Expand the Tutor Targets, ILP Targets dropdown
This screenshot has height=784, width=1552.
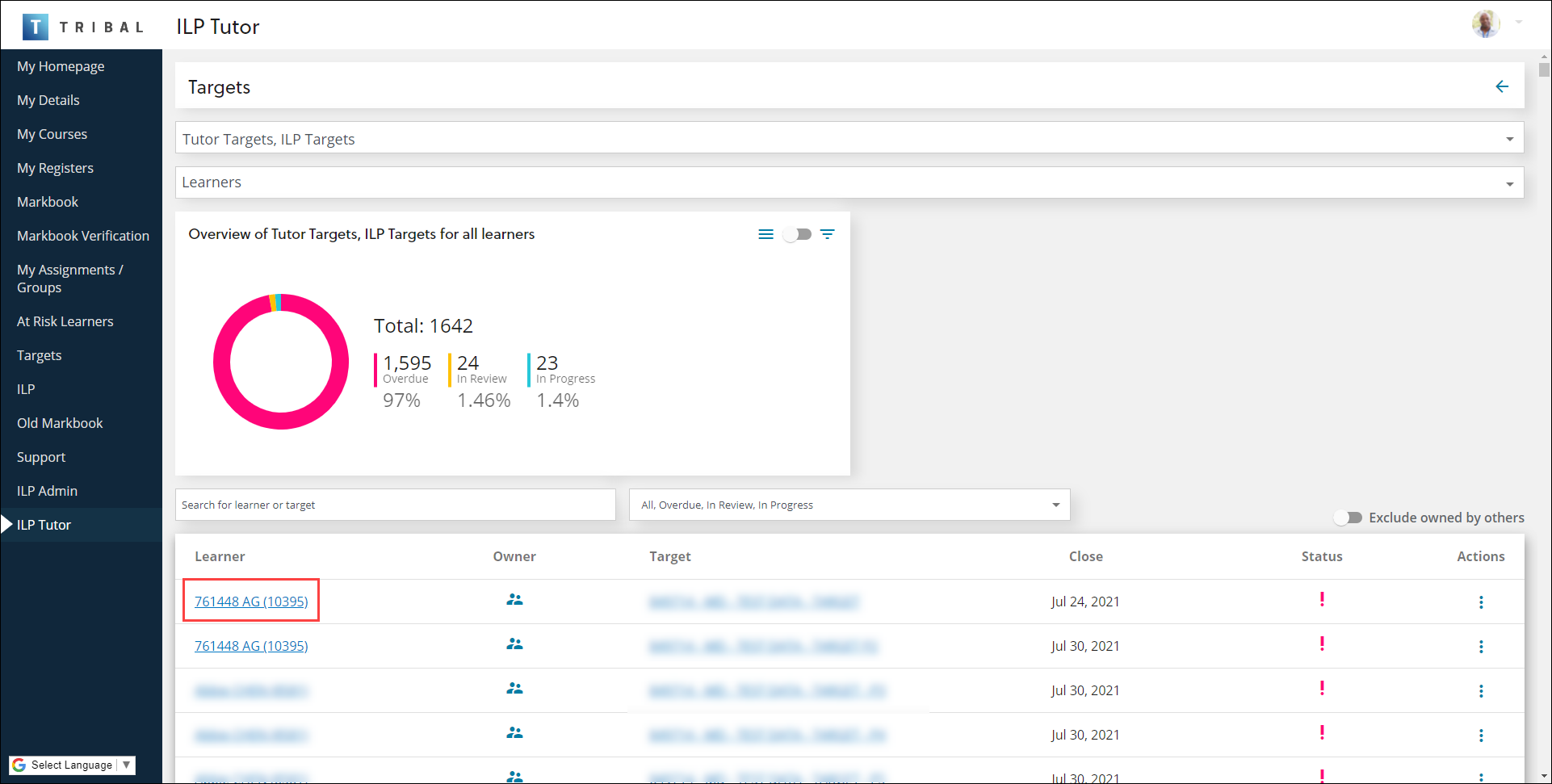click(1508, 138)
